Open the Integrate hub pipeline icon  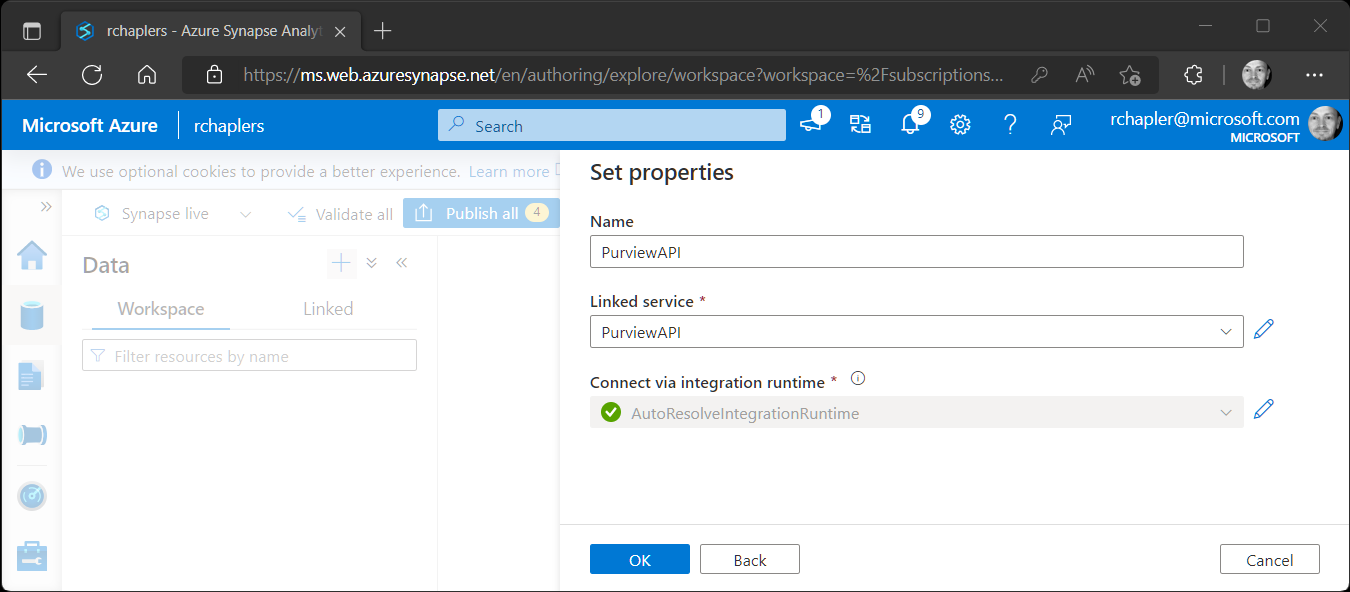click(32, 436)
